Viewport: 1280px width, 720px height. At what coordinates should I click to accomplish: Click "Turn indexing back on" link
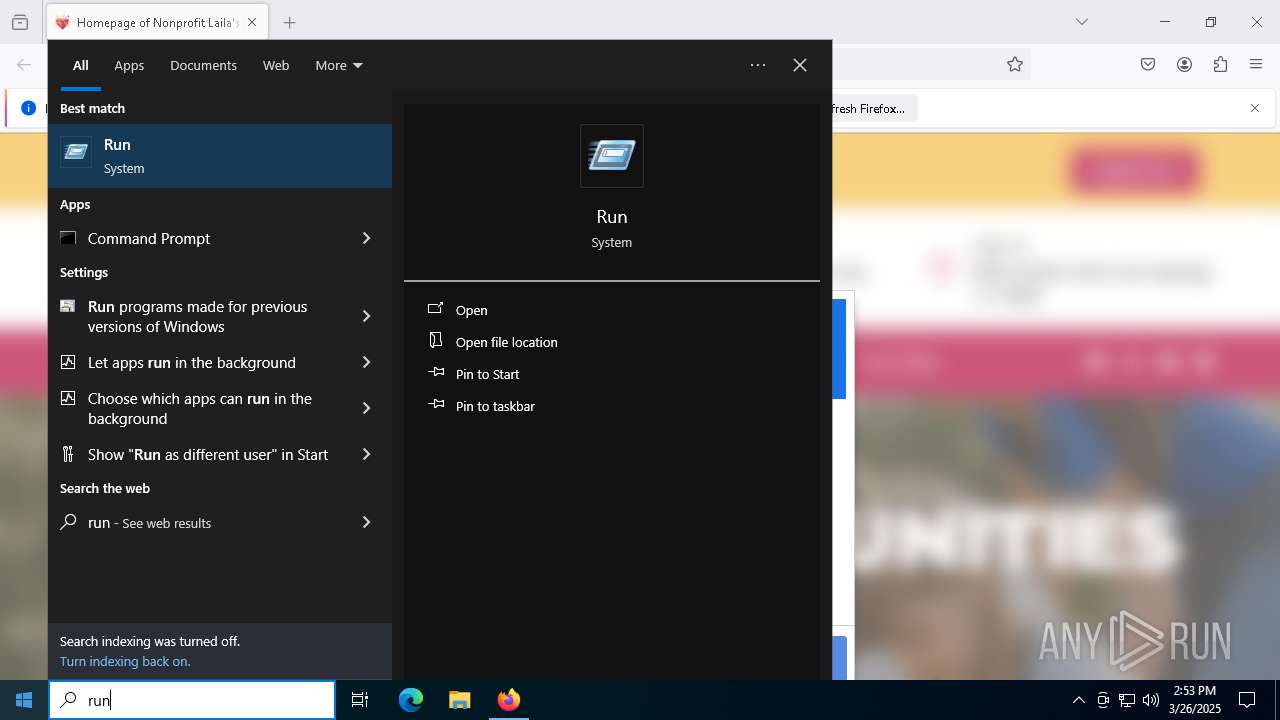[x=125, y=661]
